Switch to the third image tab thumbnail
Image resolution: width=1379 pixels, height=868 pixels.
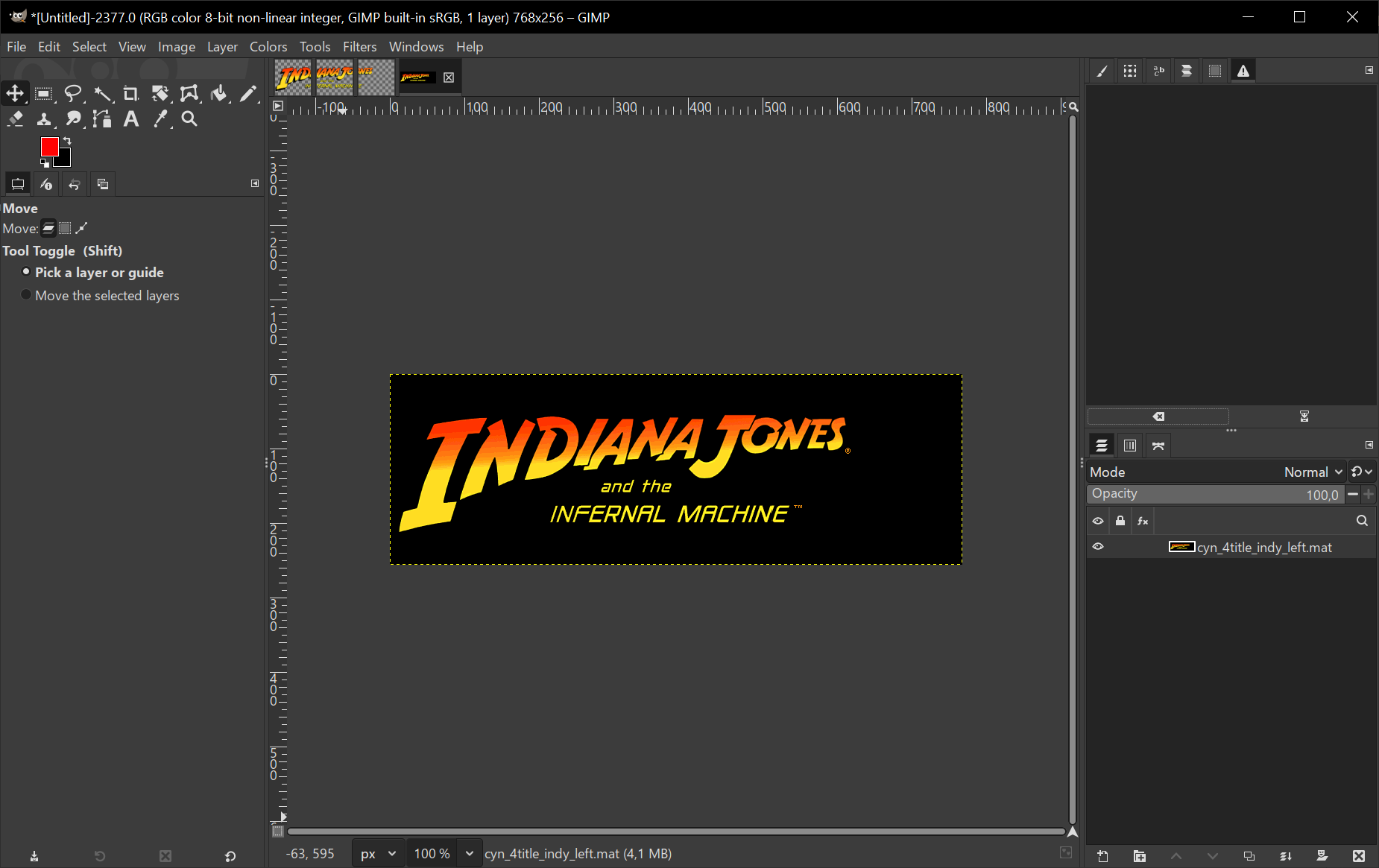pos(376,77)
